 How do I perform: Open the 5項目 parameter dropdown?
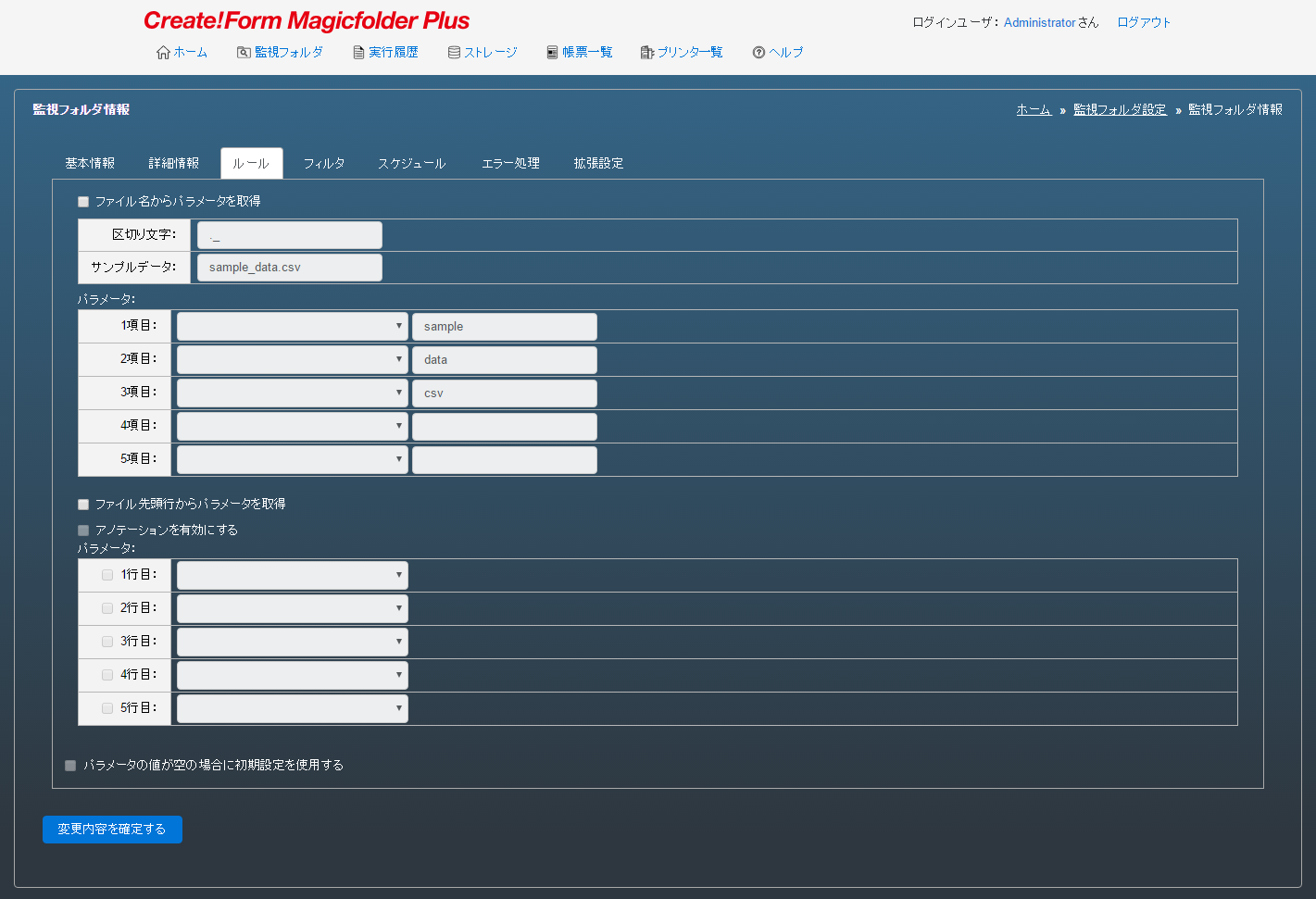[x=293, y=460]
